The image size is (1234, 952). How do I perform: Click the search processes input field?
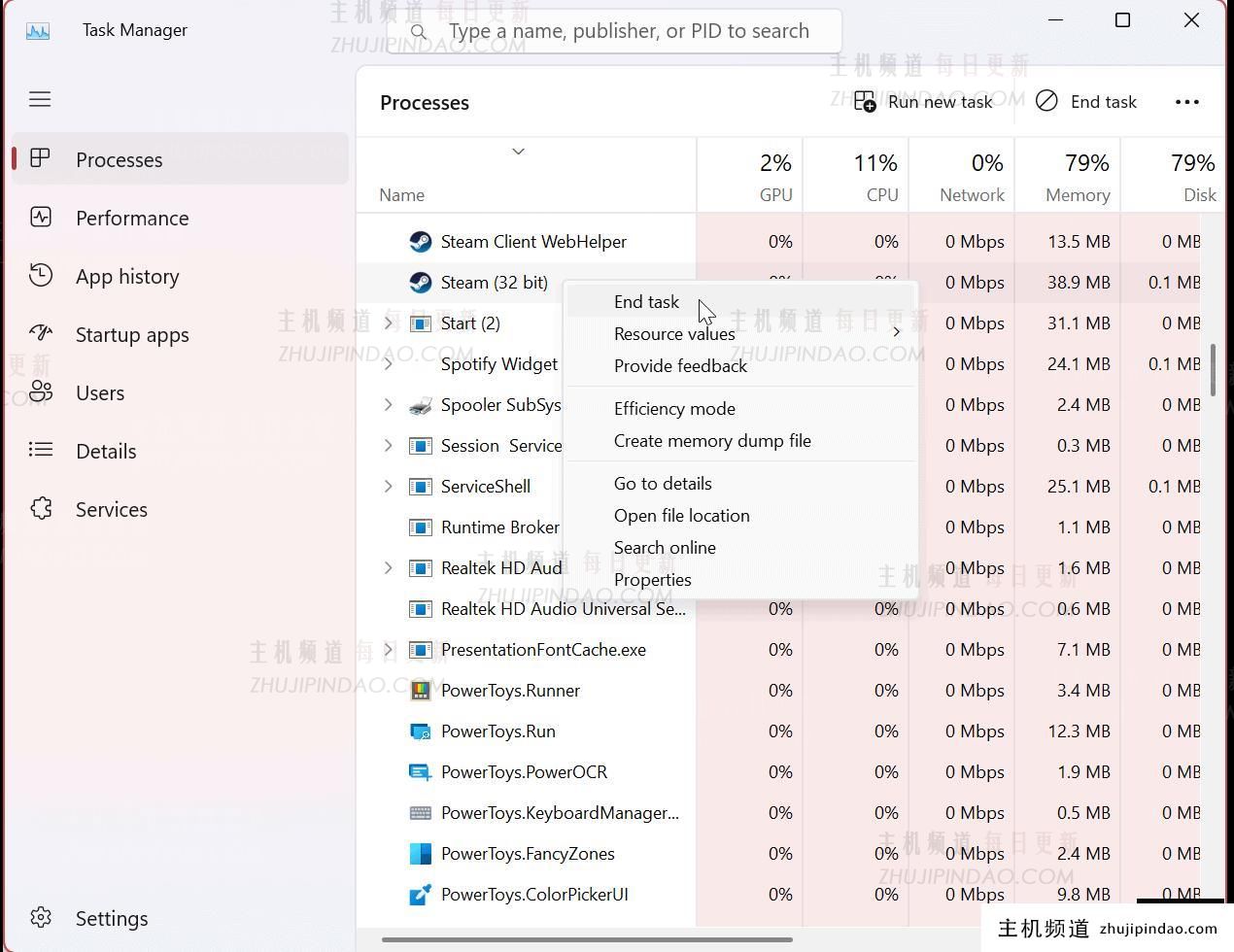pos(630,30)
